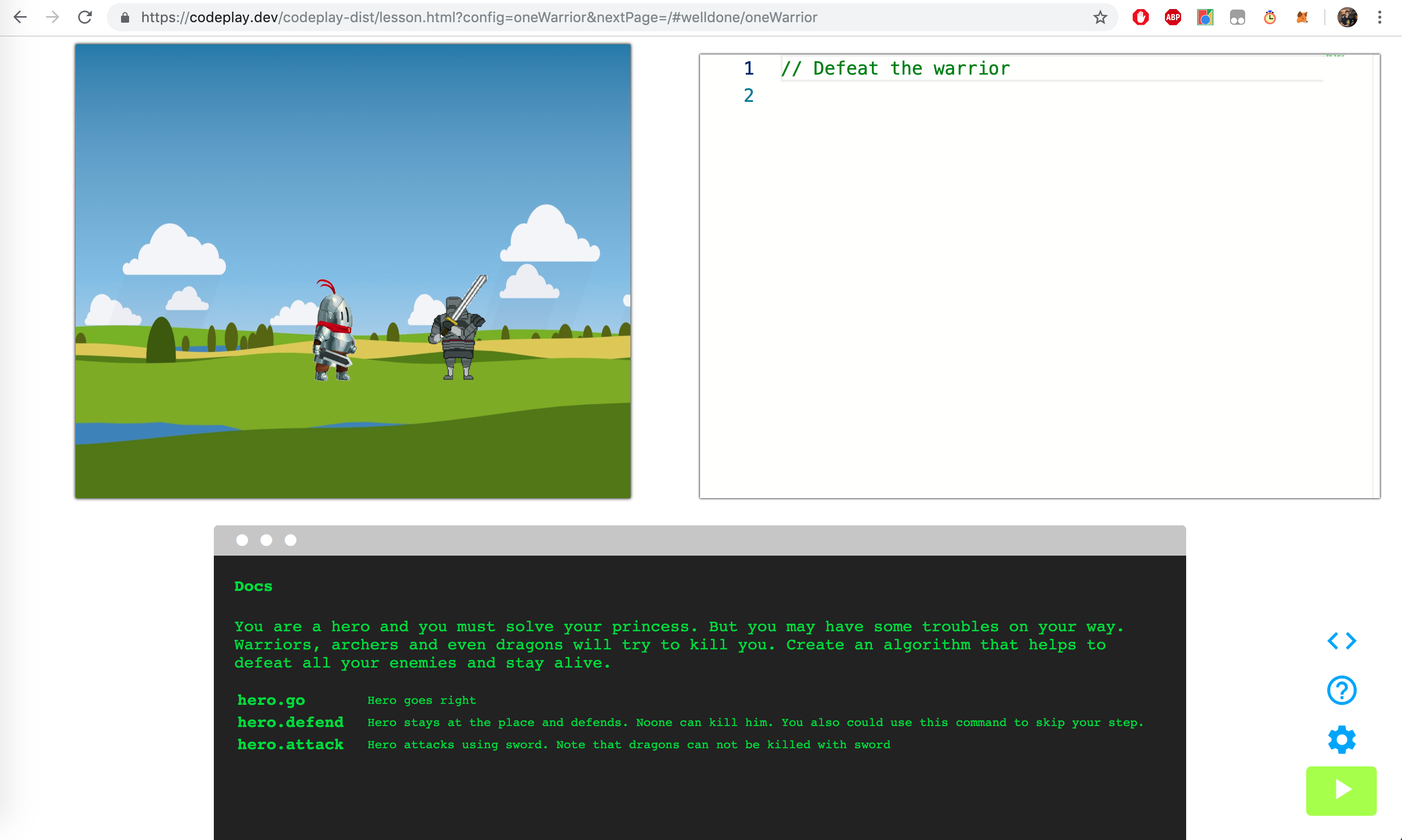Open the blue settings gear icon
This screenshot has width=1402, height=840.
tap(1341, 739)
